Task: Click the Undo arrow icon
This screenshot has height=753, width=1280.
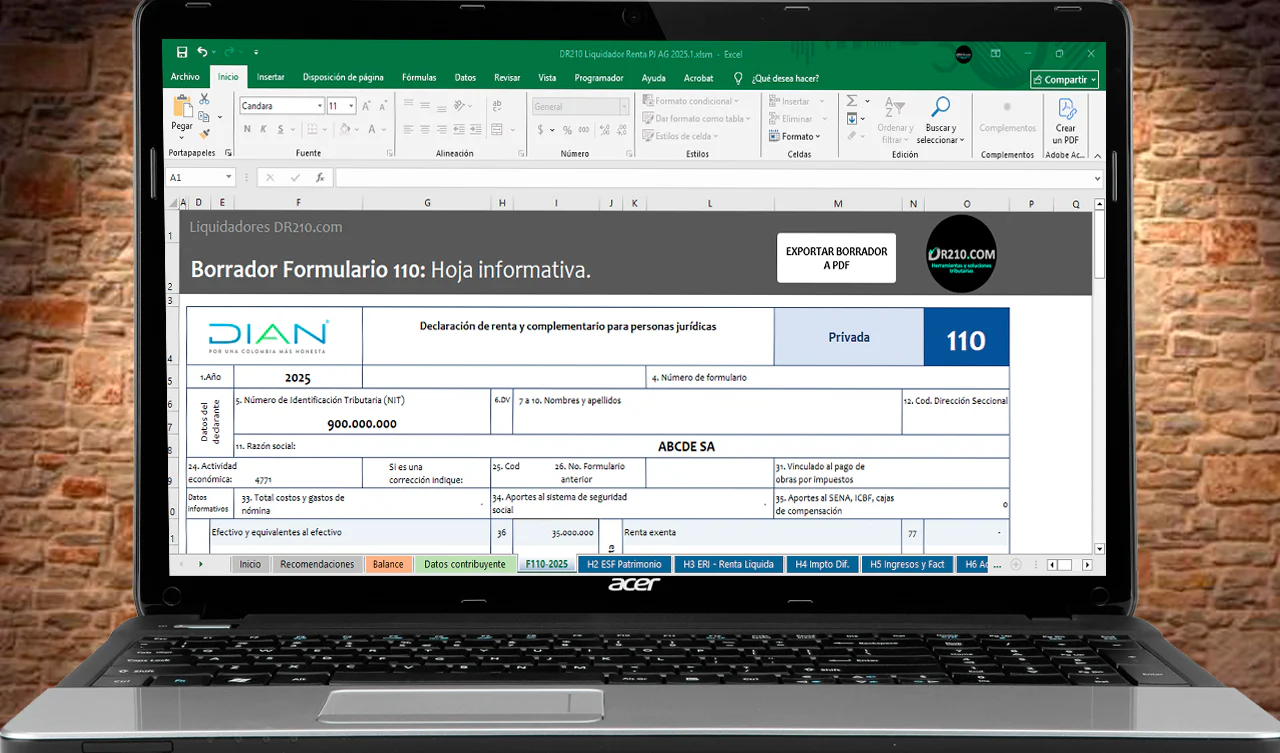Action: coord(202,52)
